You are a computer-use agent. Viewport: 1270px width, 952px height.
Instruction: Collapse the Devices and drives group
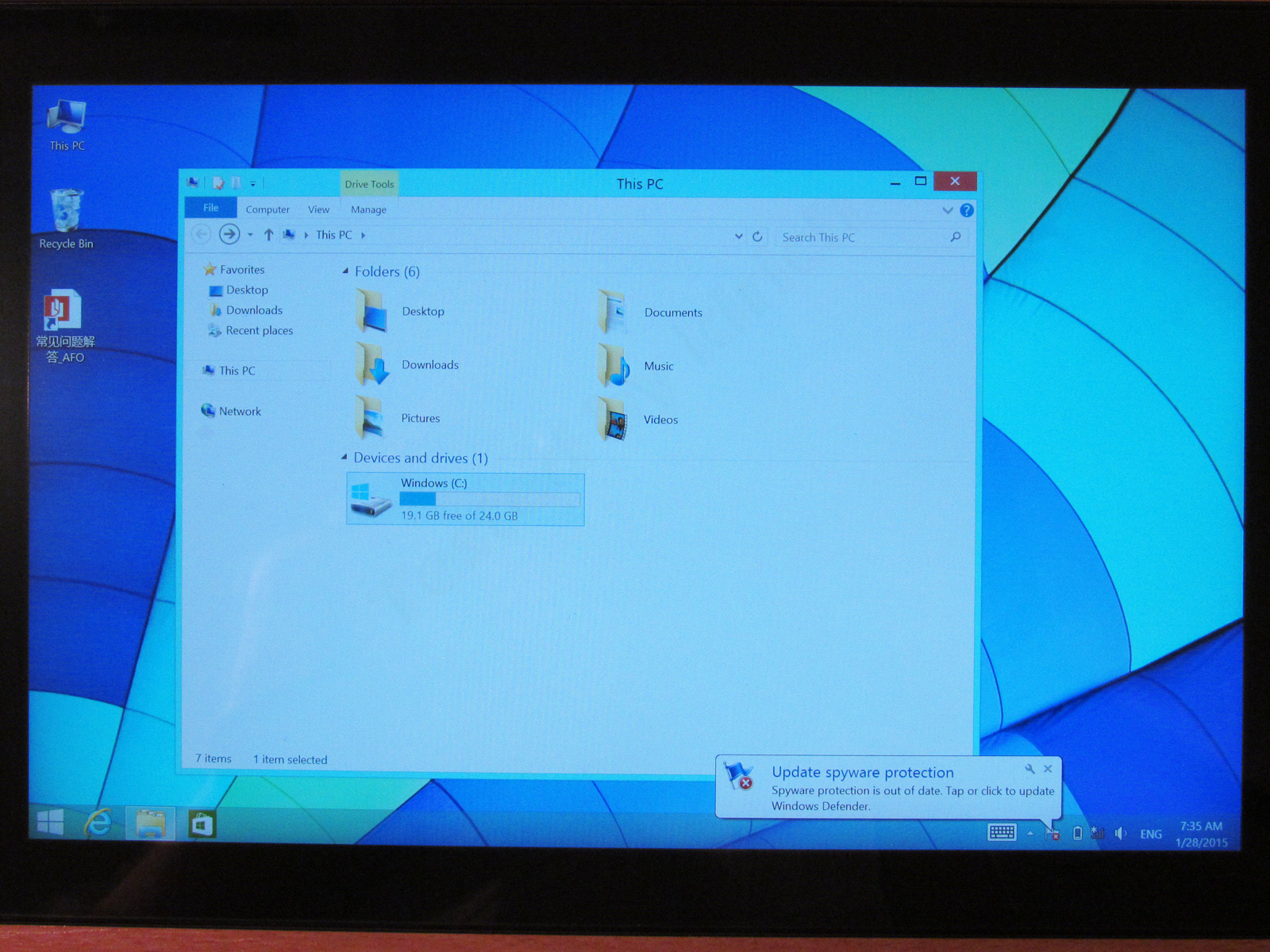coord(344,457)
